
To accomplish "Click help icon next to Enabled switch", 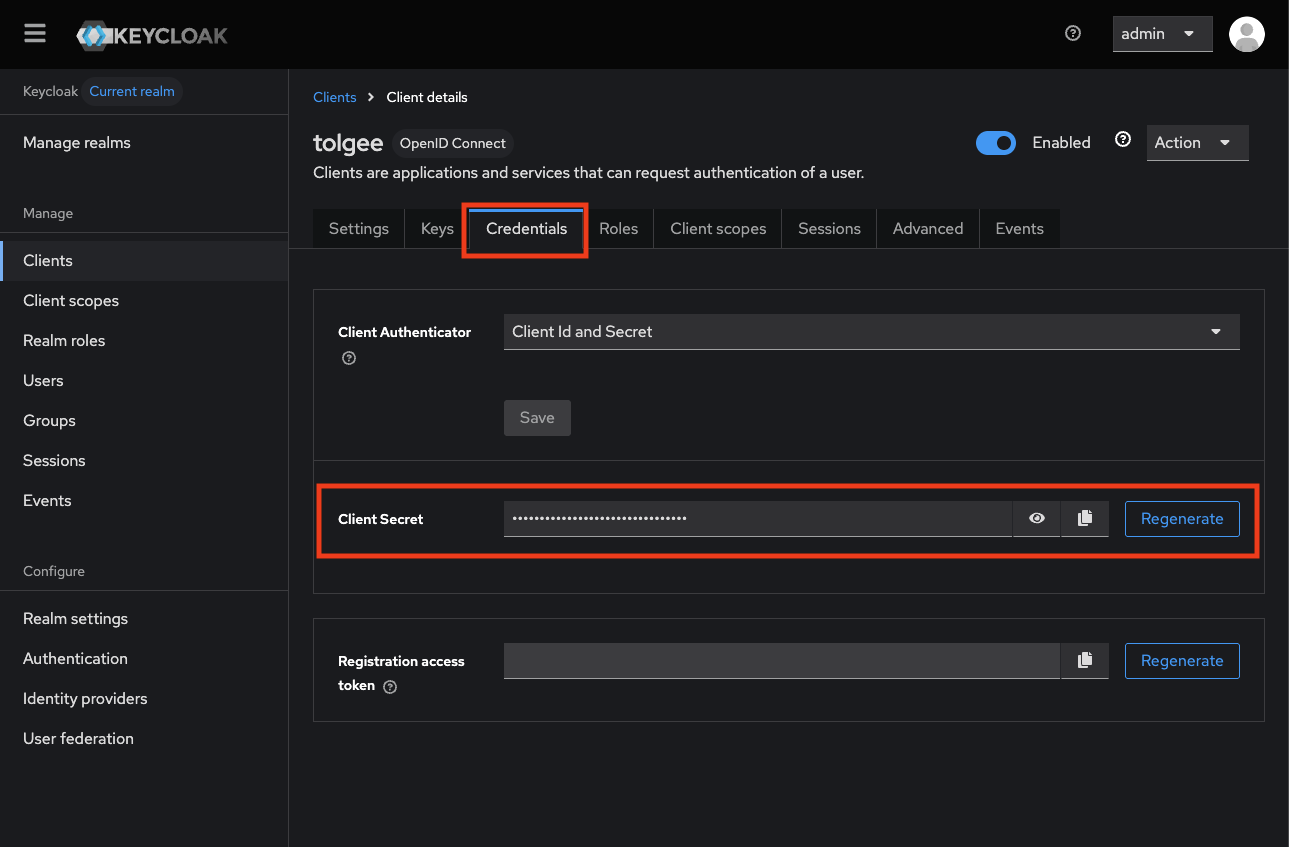I will pyautogui.click(x=1123, y=140).
